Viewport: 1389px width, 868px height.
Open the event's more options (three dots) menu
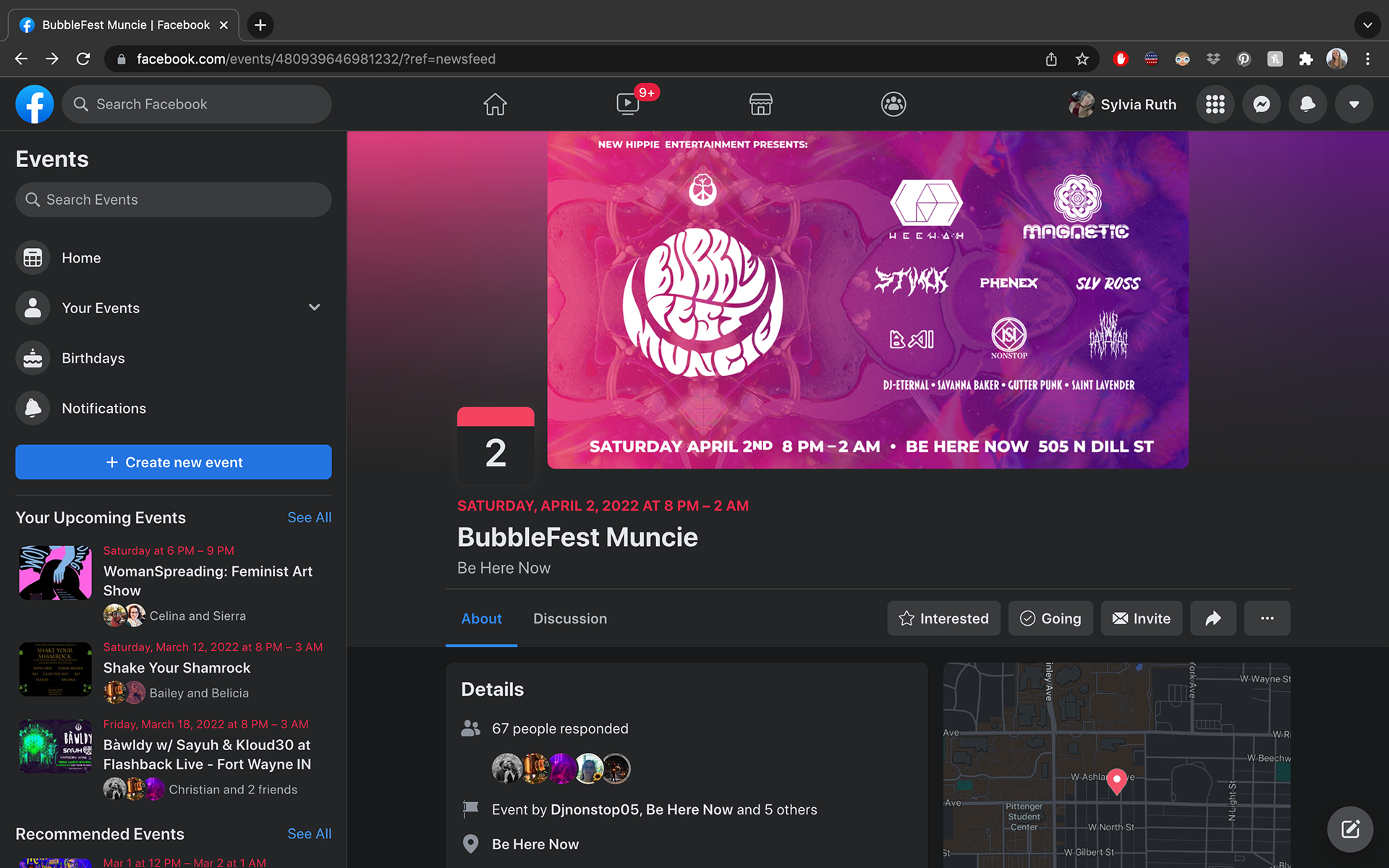tap(1267, 618)
